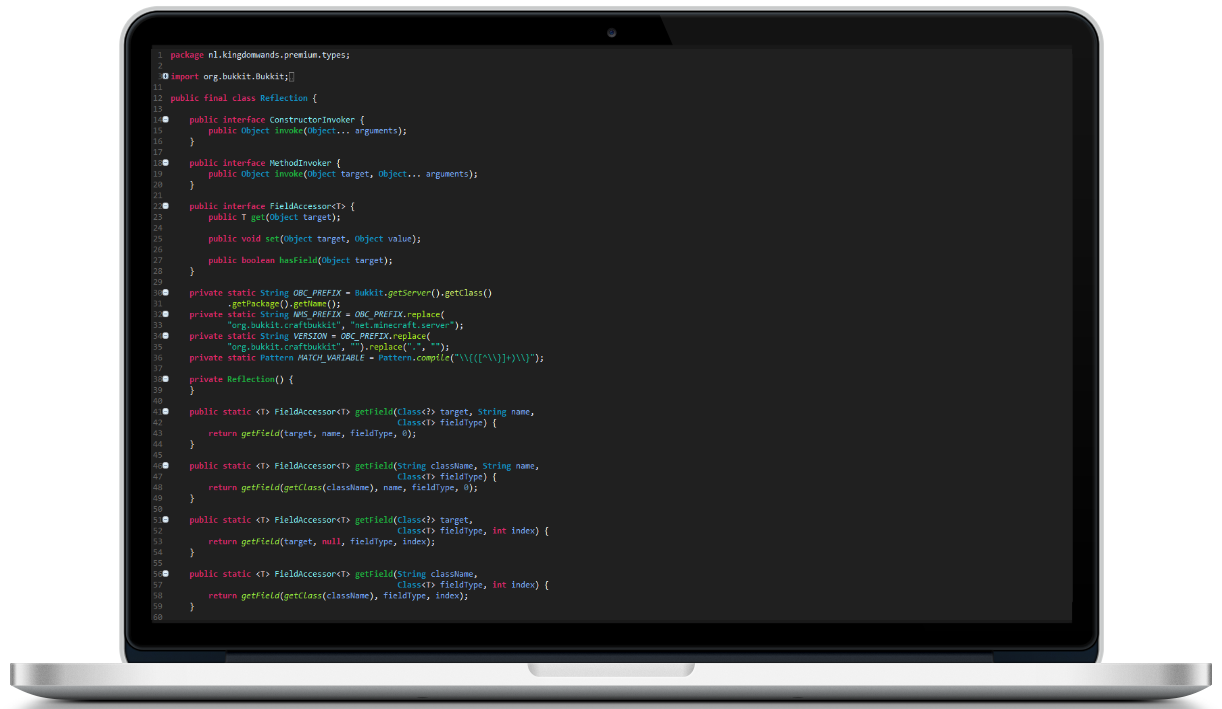Screen dimensions: 1222x709
Task: Collapse the FieldAccessor<T> interface fold marker
Action: coord(165,206)
